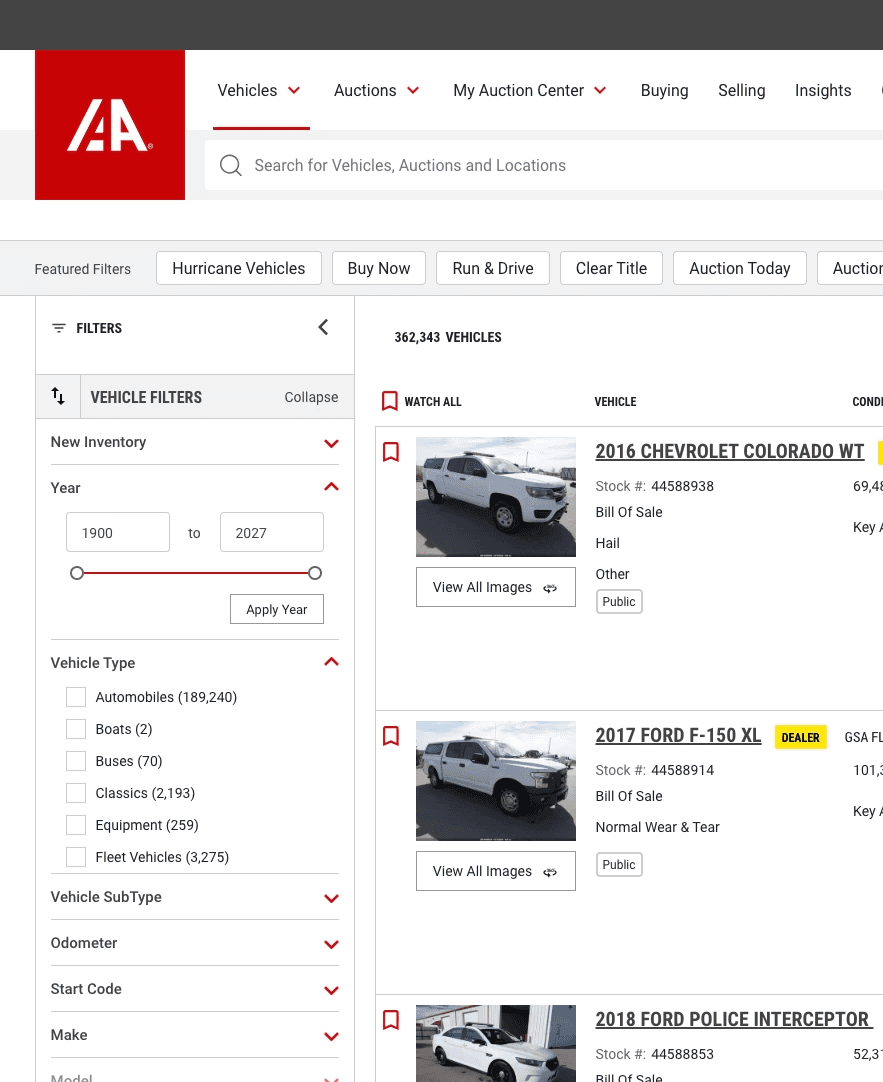Open 2016 Chevrolet Colorado WT listing
Image resolution: width=883 pixels, height=1082 pixels.
tap(729, 451)
